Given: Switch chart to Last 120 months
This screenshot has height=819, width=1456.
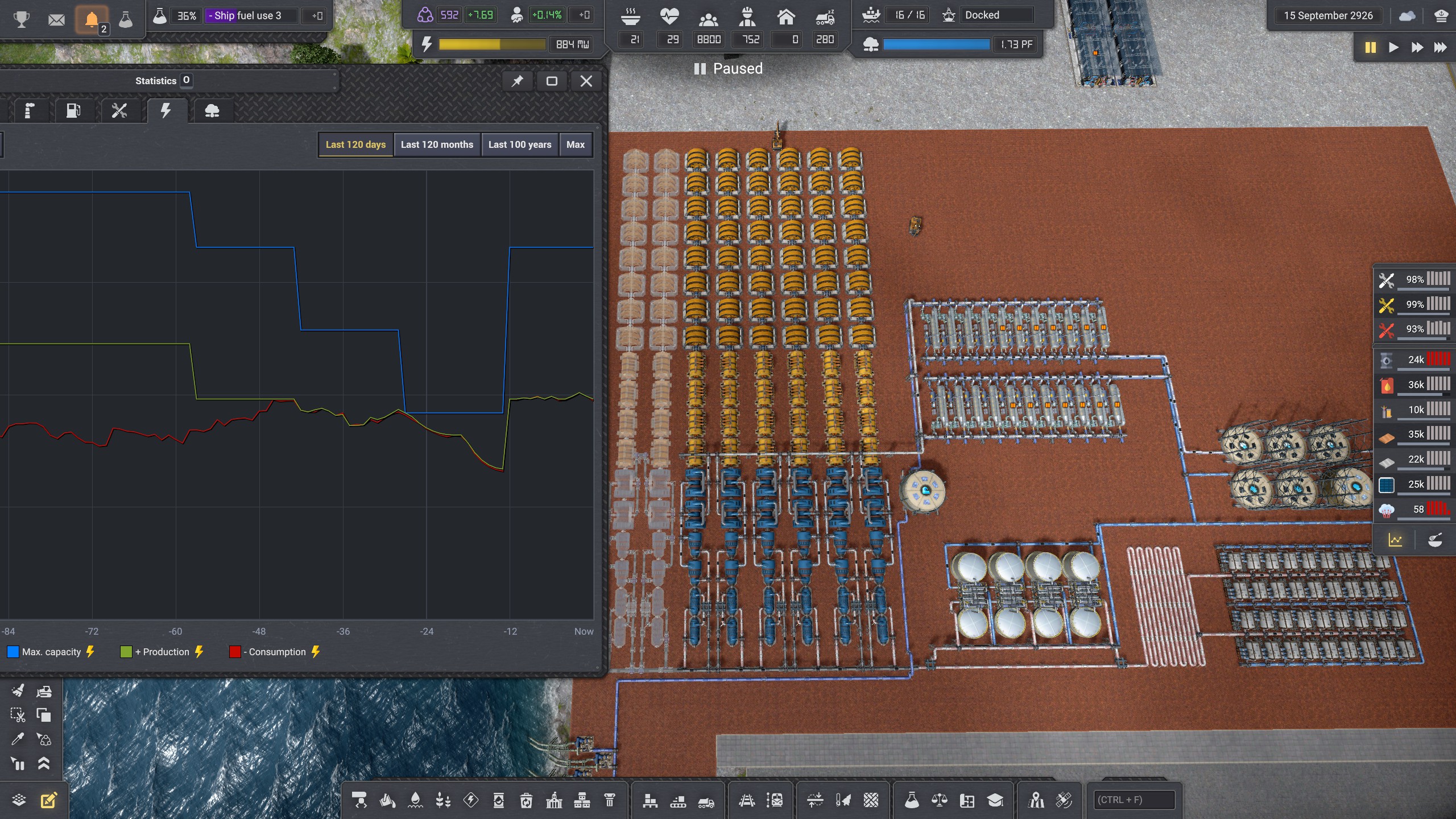Looking at the screenshot, I should (437, 144).
